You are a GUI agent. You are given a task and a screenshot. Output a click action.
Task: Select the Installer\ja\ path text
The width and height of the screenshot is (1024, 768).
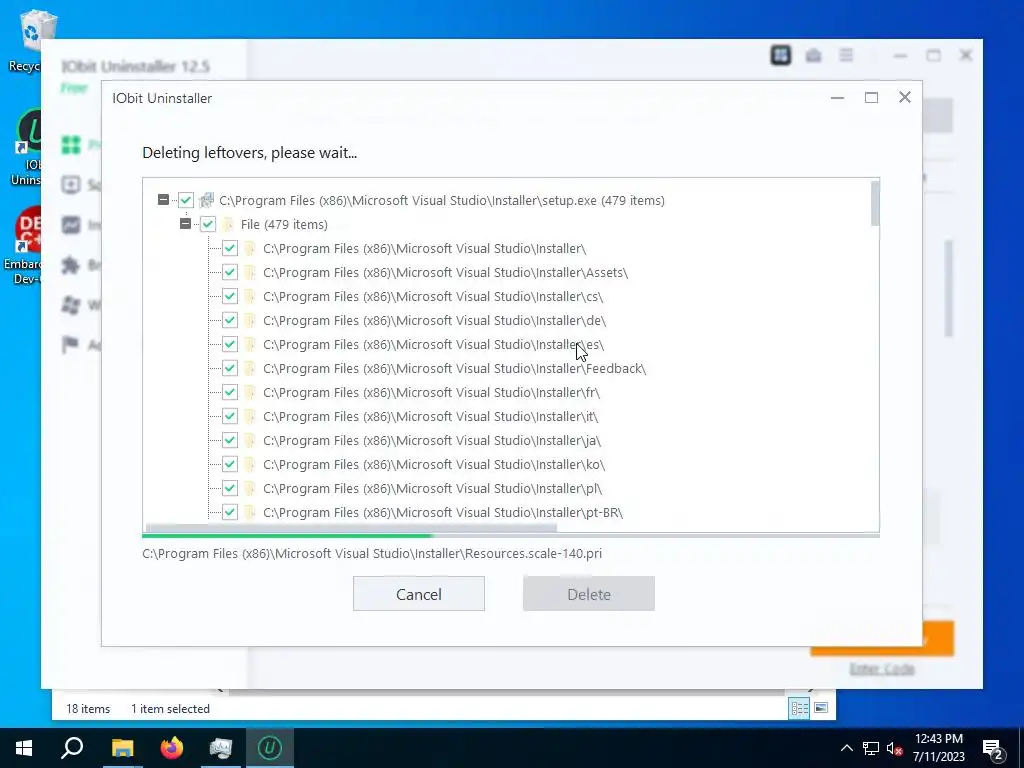pyautogui.click(x=432, y=440)
